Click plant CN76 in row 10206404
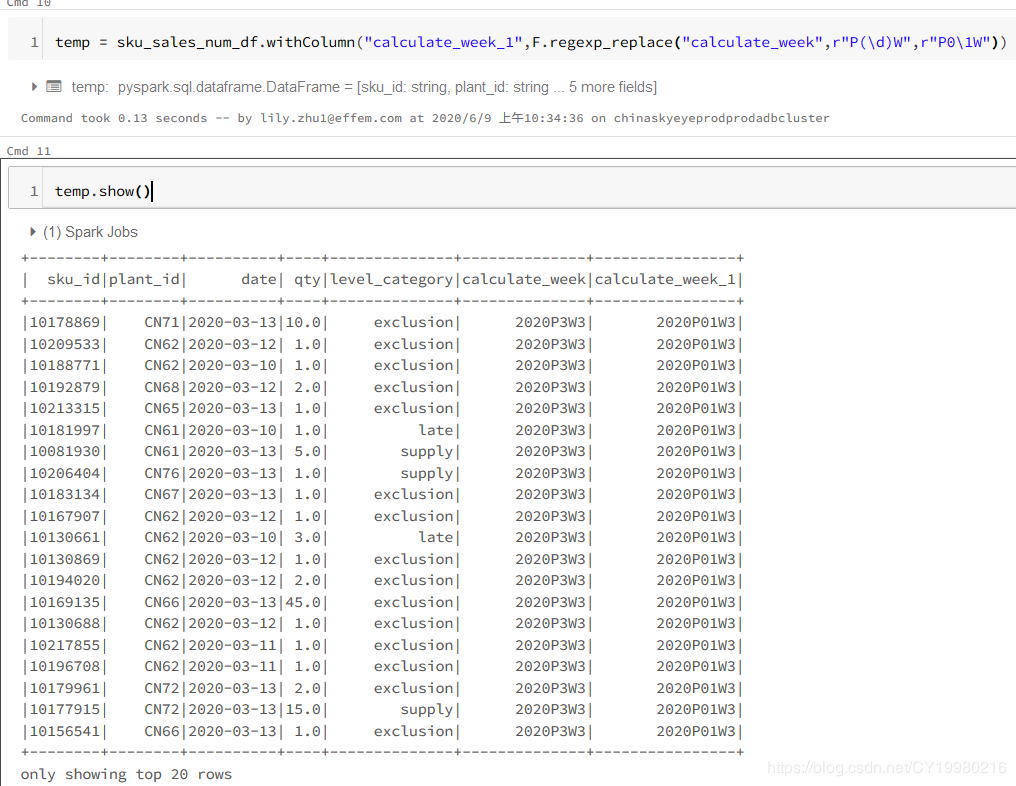Viewport: 1016px width, 786px height. coord(162,473)
